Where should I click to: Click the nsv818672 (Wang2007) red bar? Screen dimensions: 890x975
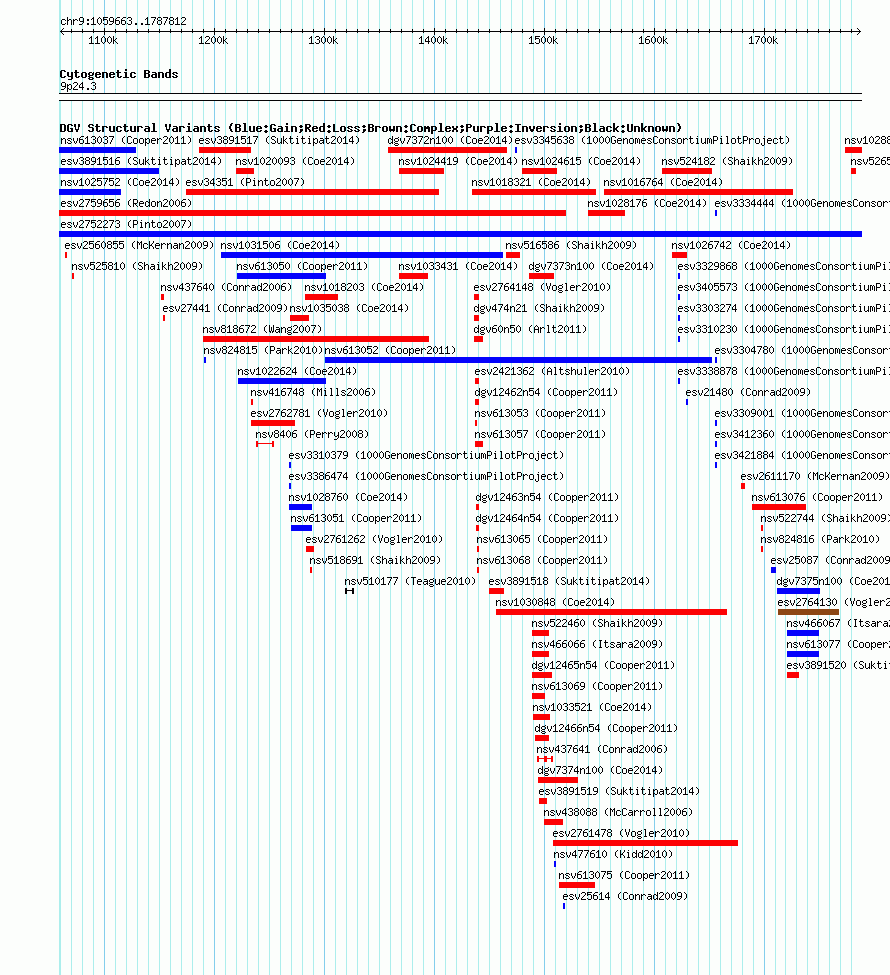click(315, 339)
